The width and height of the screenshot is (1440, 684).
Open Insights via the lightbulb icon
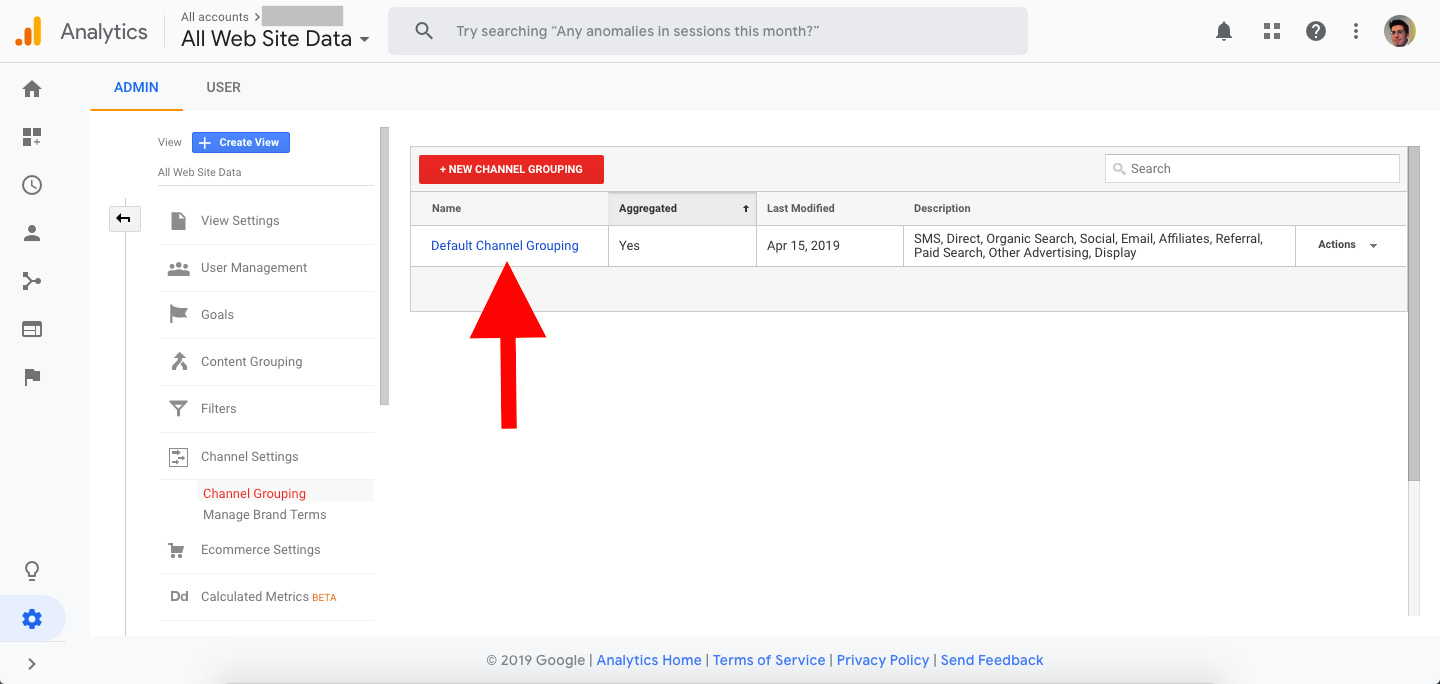[x=31, y=570]
